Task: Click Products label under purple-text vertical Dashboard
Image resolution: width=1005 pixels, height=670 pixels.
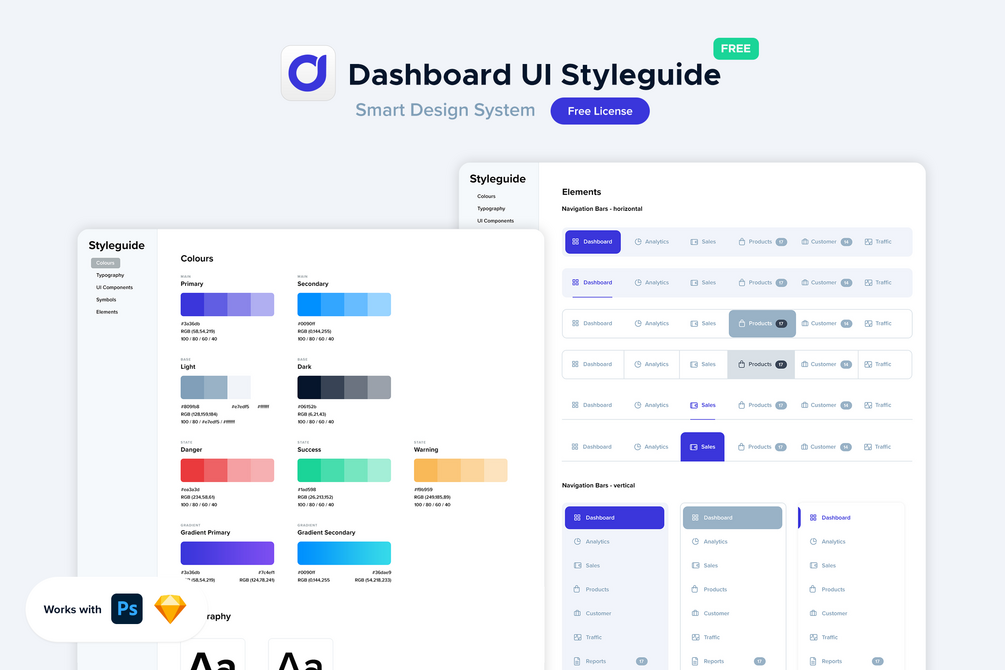Action: click(833, 589)
